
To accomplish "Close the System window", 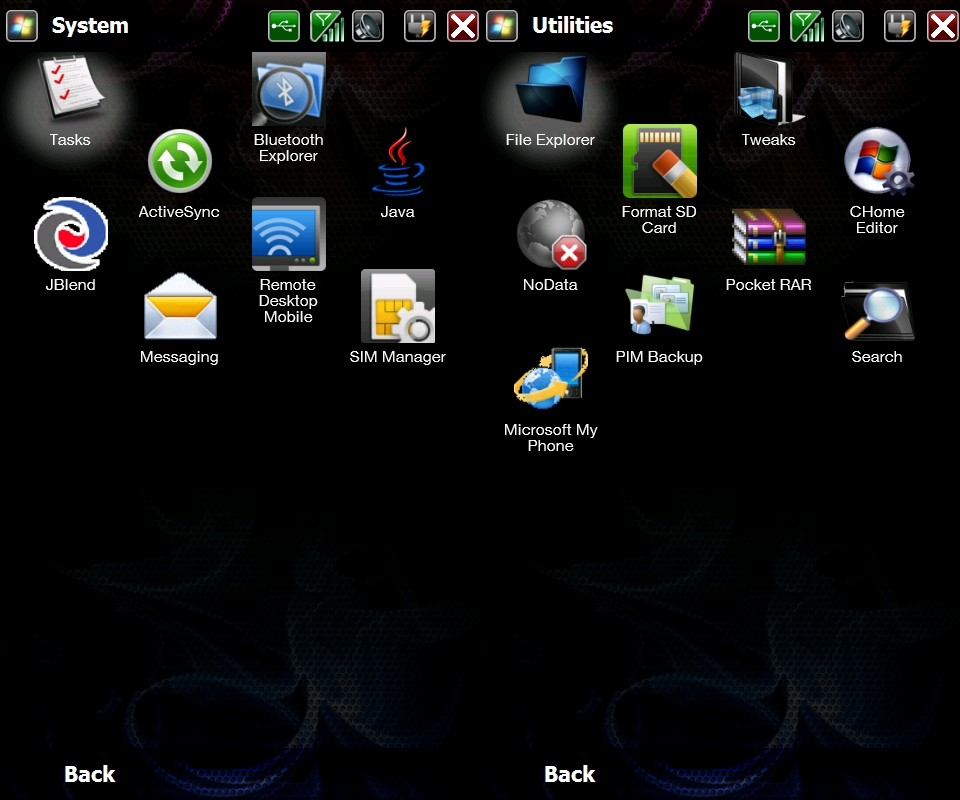I will point(463,26).
